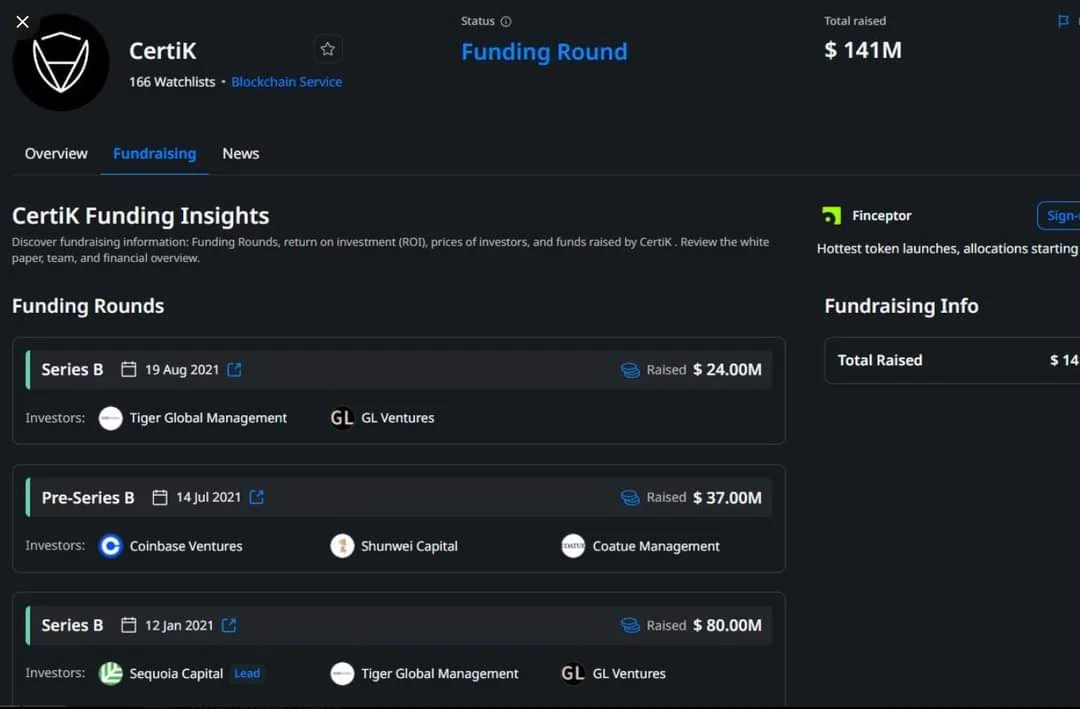
Task: Click the Sign-up button in Finceptor ad
Action: coord(1059,216)
